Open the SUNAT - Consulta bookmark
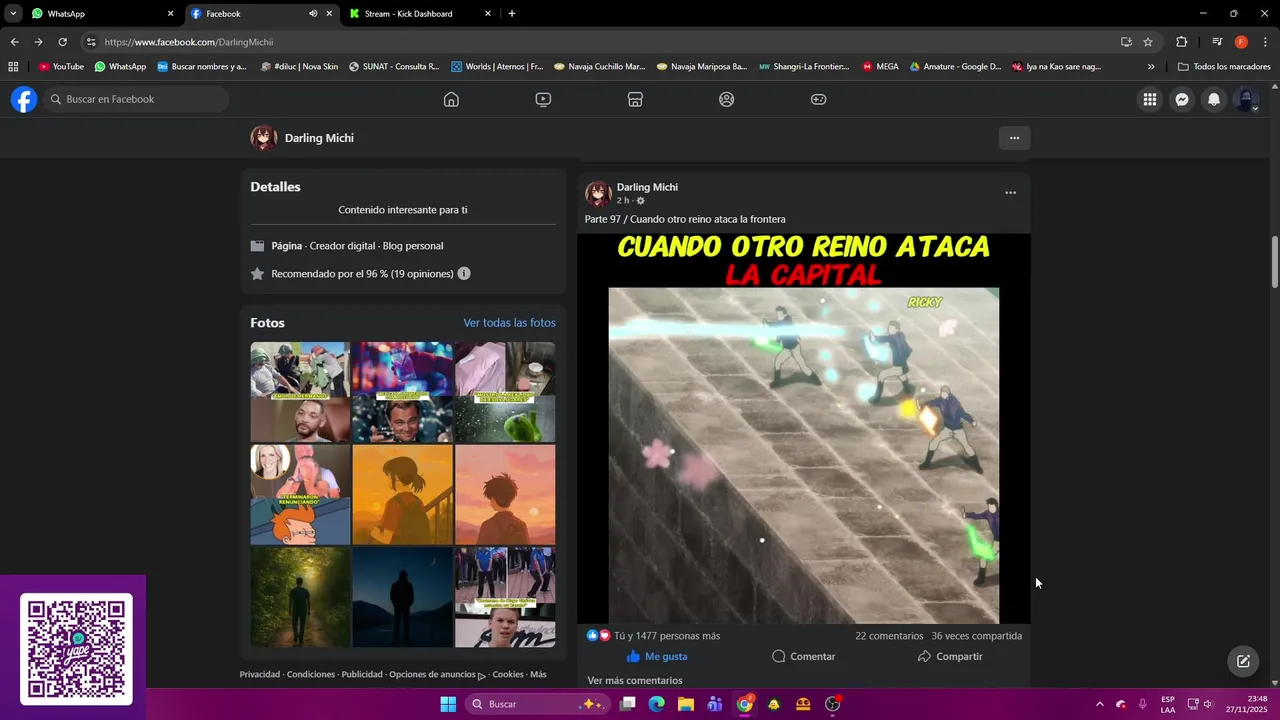The width and height of the screenshot is (1280, 720). click(394, 67)
